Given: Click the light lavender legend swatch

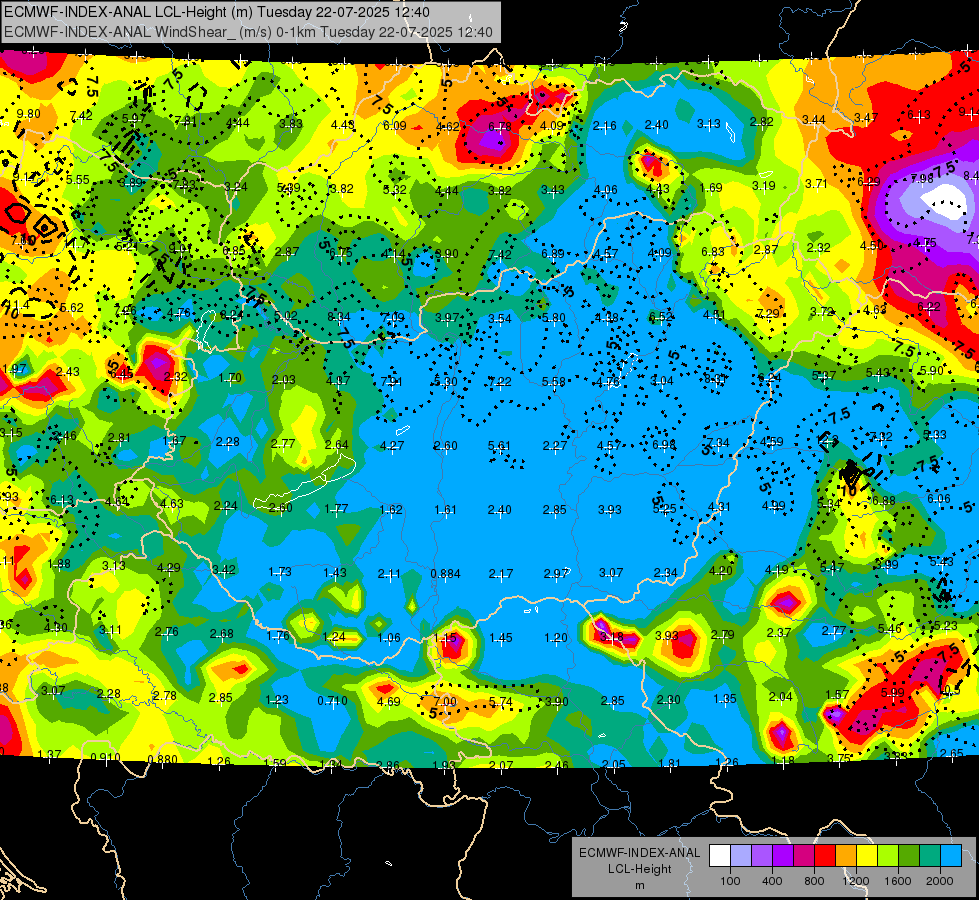Looking at the screenshot, I should (x=741, y=856).
